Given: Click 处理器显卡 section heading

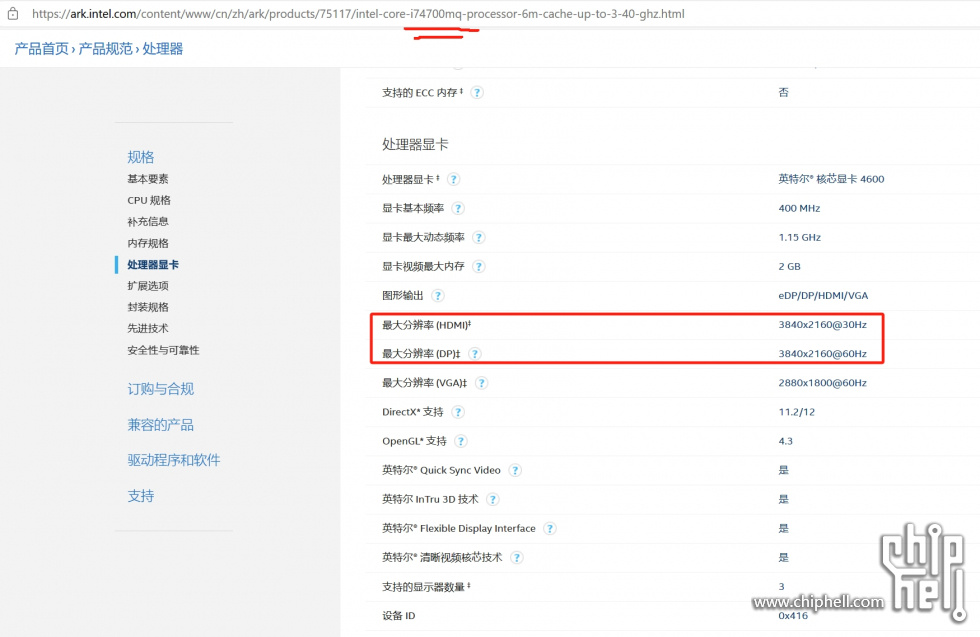Looking at the screenshot, I should [x=415, y=144].
